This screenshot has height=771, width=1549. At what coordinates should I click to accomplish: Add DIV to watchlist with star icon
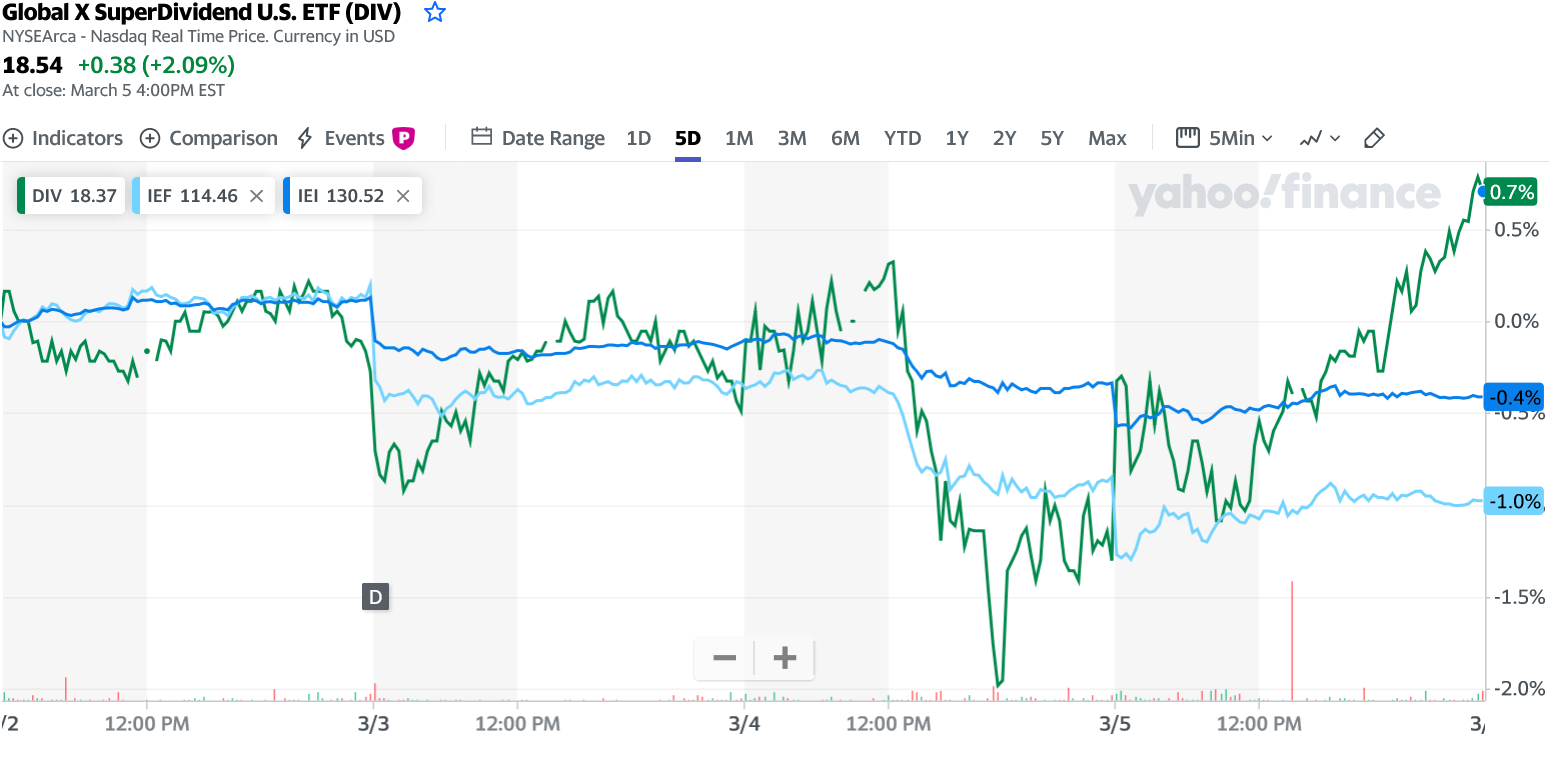(x=435, y=13)
